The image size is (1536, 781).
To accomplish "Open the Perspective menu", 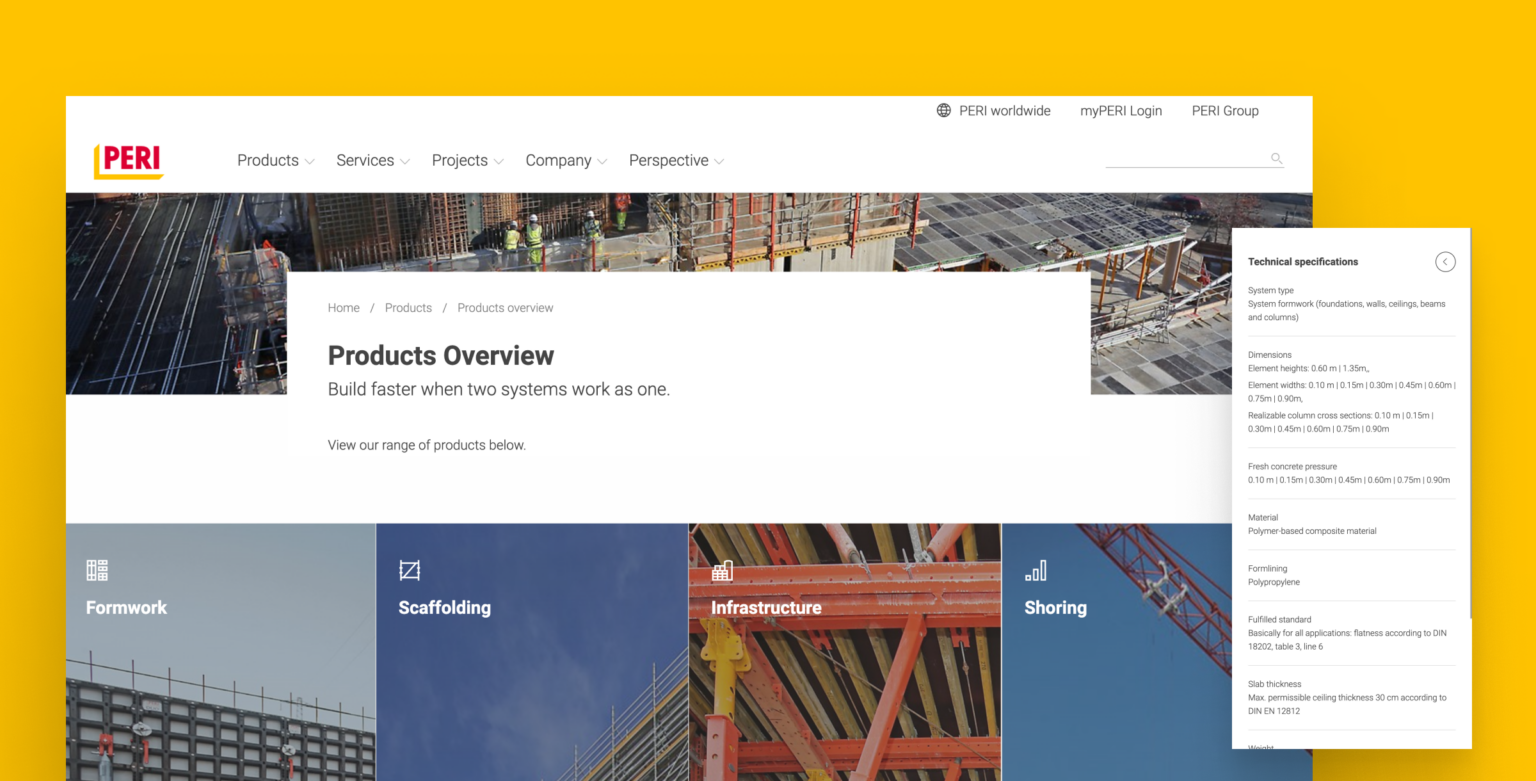I will pyautogui.click(x=668, y=160).
